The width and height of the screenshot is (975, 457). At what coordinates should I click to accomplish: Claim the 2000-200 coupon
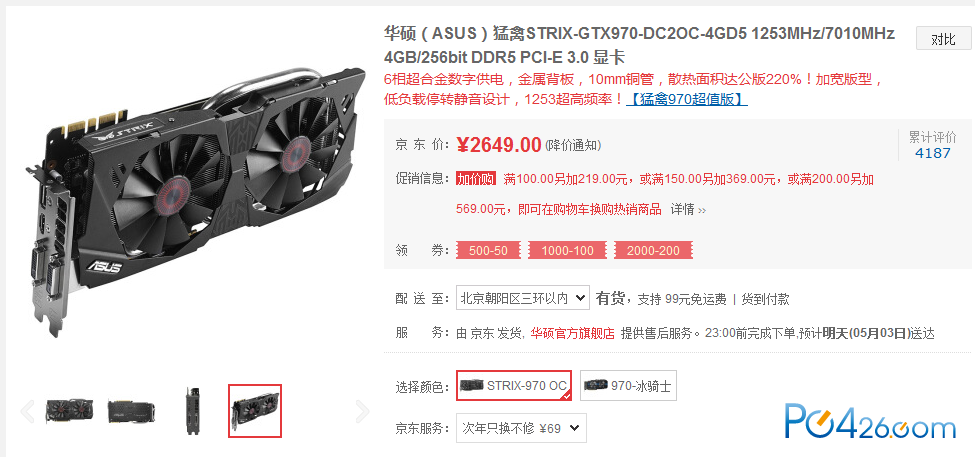pyautogui.click(x=653, y=251)
